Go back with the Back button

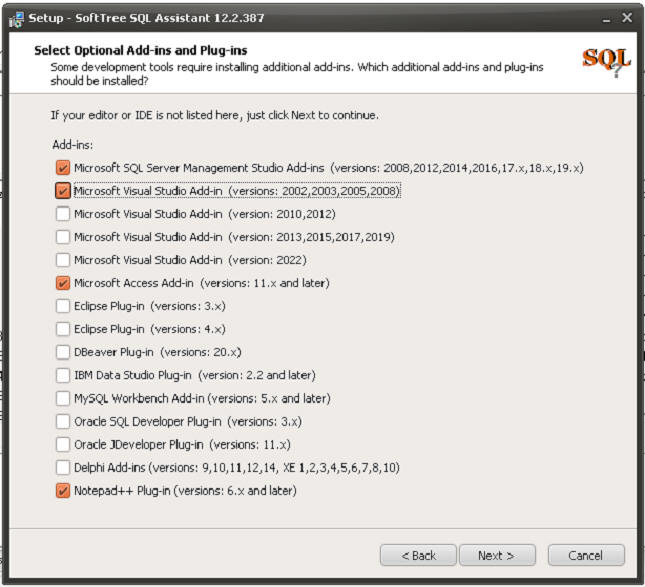(x=418, y=555)
